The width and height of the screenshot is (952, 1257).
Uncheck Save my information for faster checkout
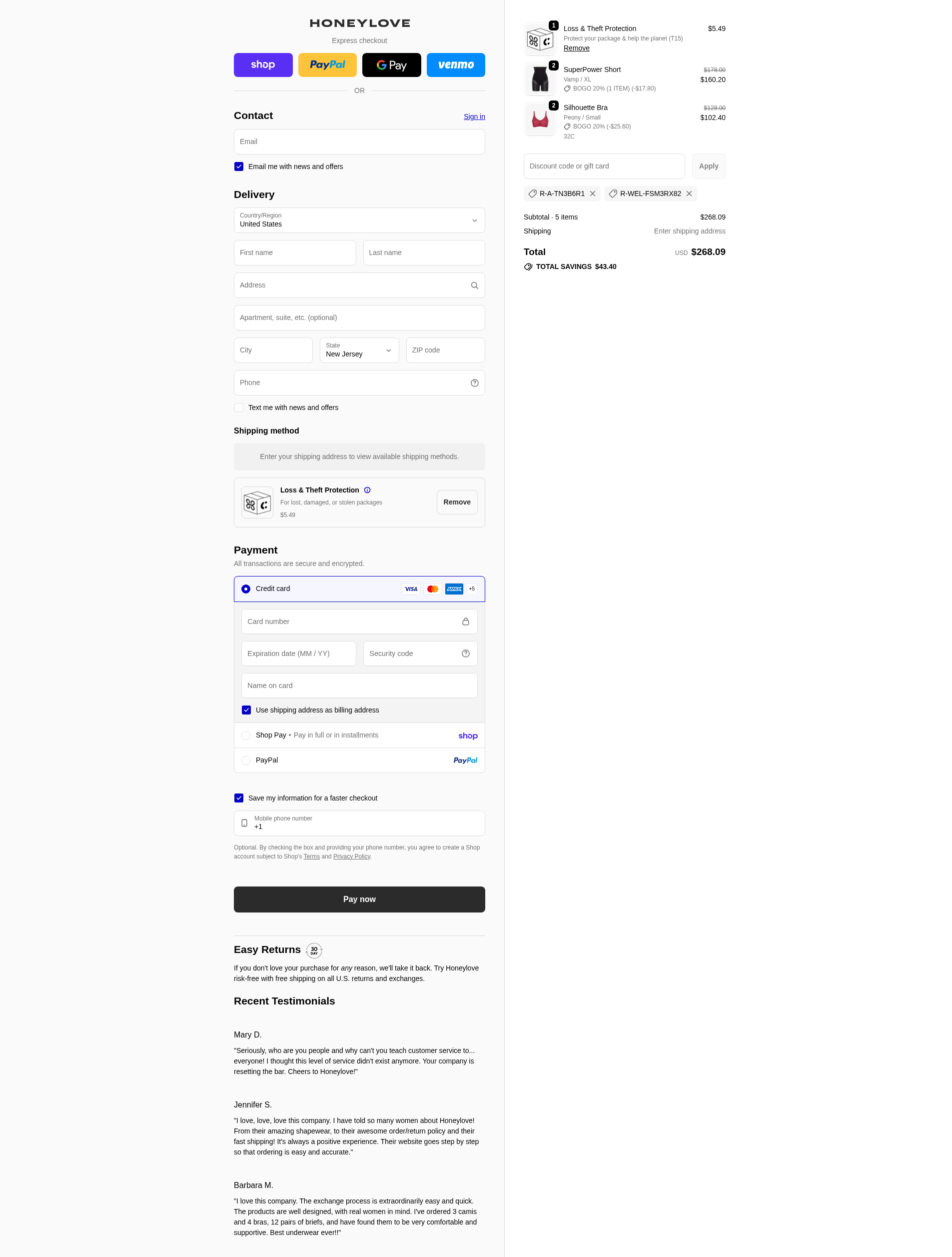(x=238, y=798)
